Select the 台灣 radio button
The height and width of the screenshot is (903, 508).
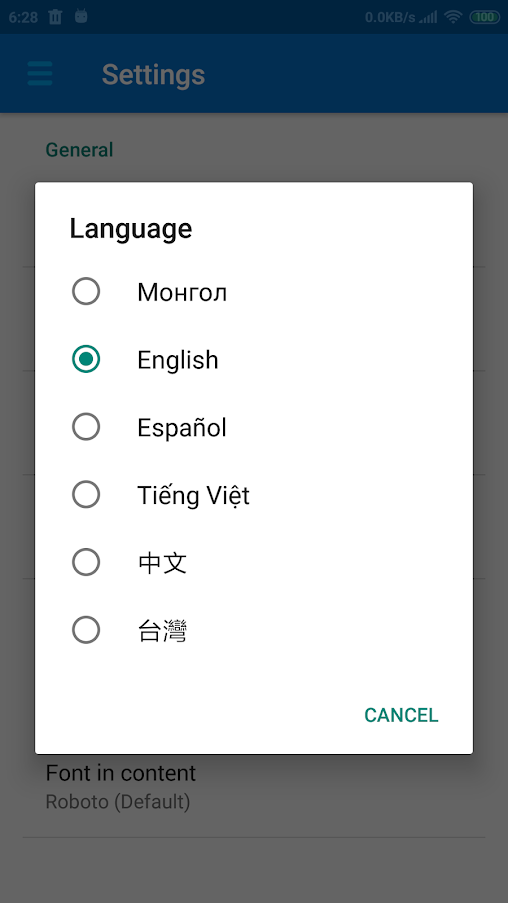click(86, 630)
